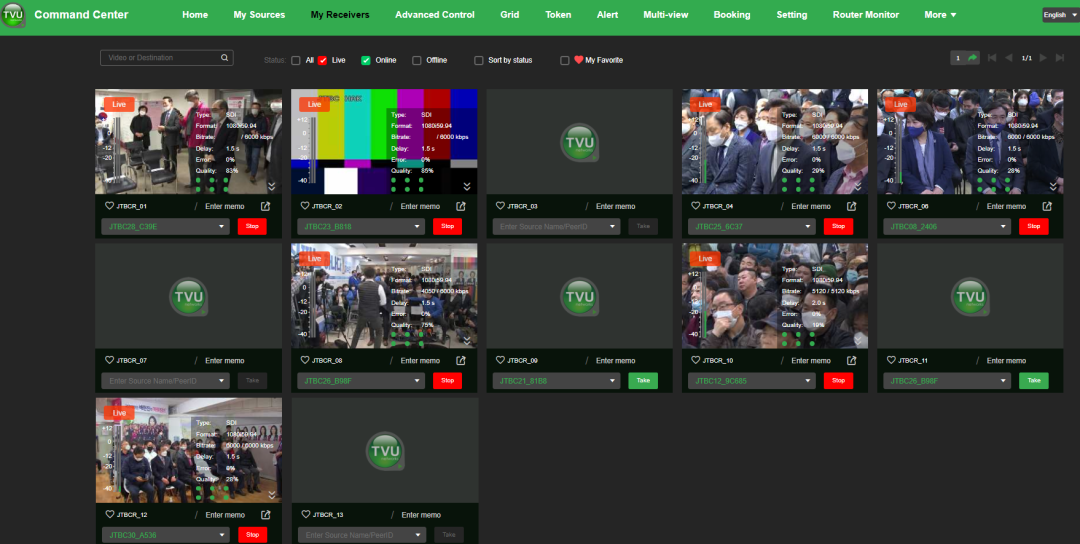The image size is (1080, 544).
Task: Enable My Favorite filter checkbox
Action: (565, 61)
